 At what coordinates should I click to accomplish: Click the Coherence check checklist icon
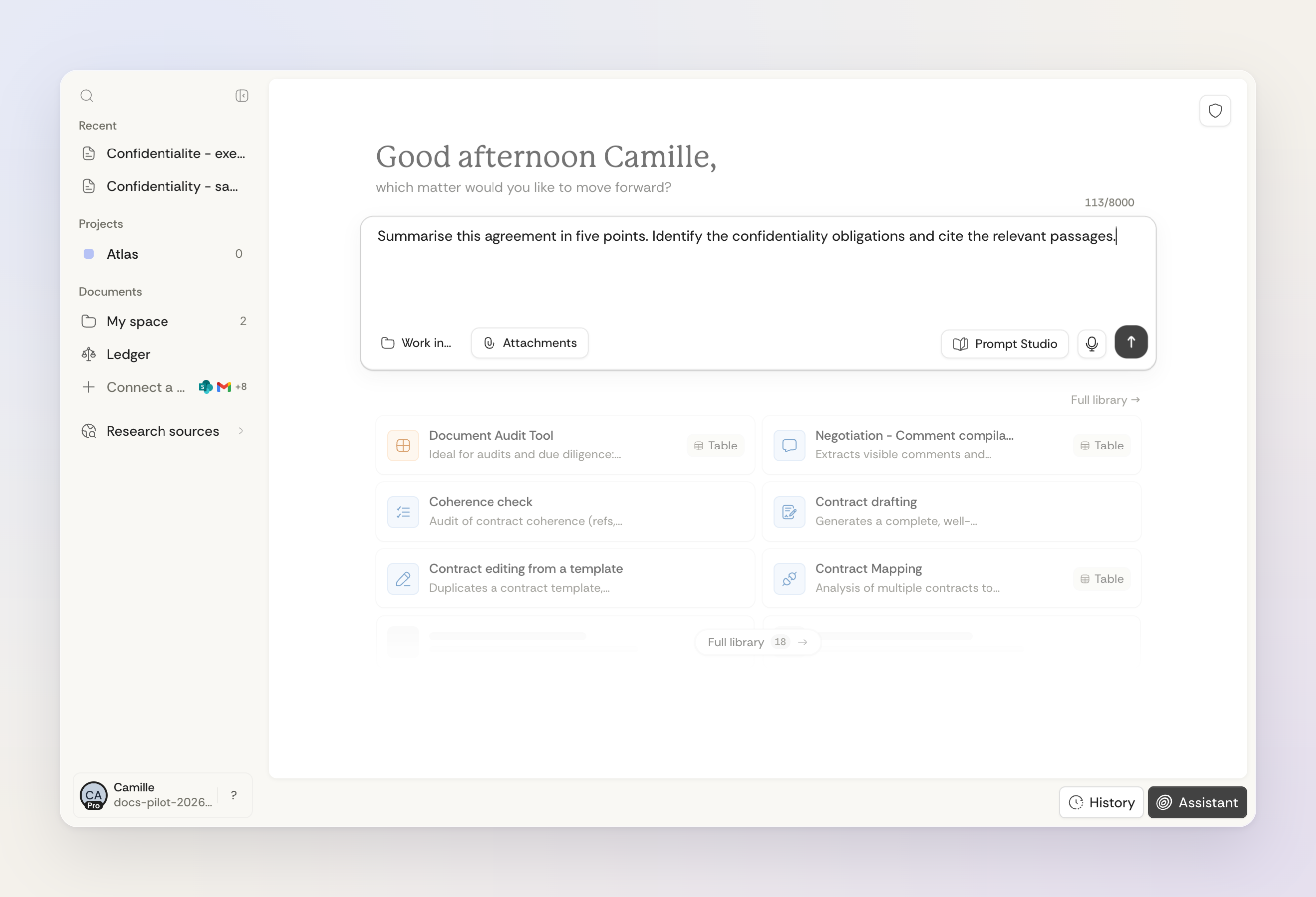point(403,512)
